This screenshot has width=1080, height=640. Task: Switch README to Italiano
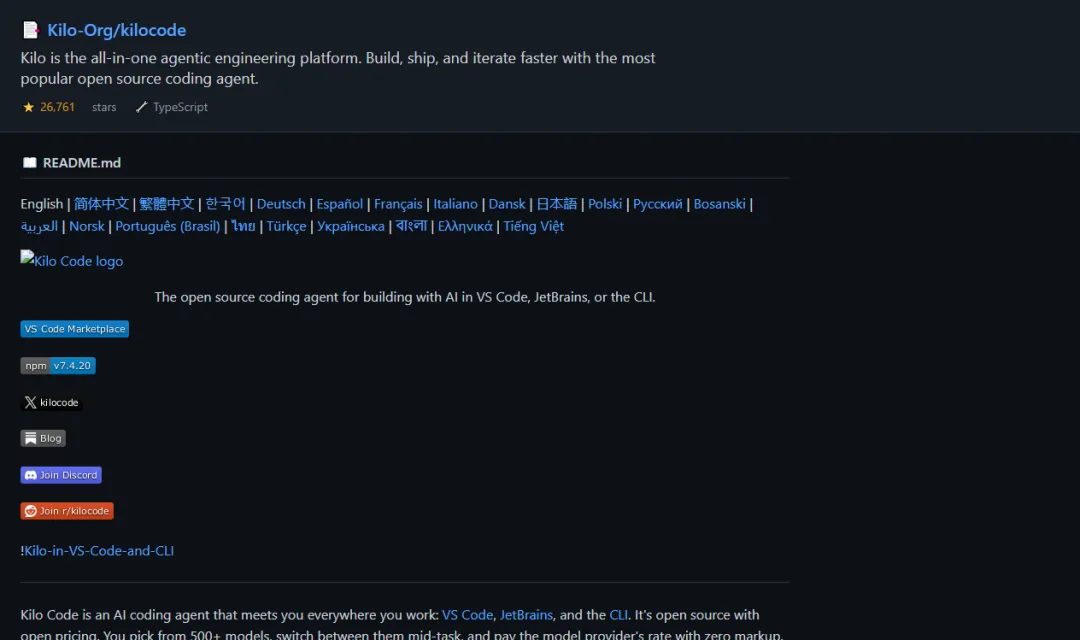455,204
